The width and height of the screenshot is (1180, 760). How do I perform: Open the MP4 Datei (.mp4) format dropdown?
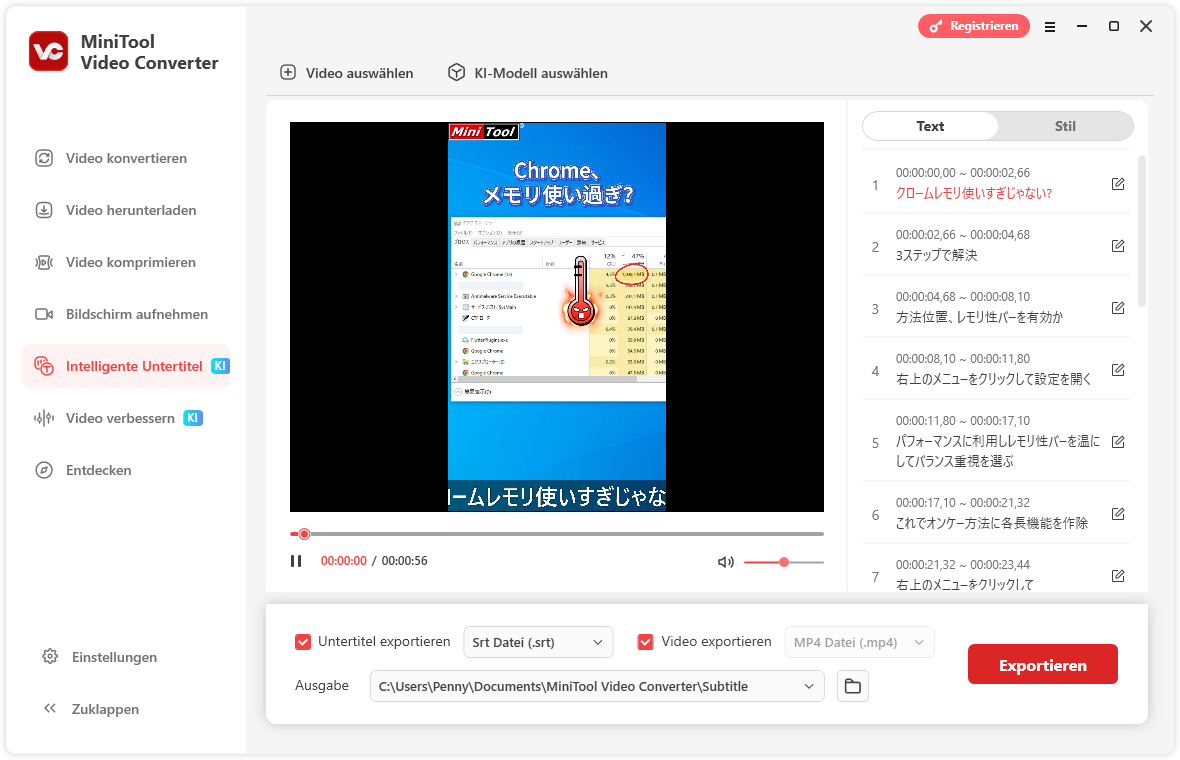click(859, 642)
